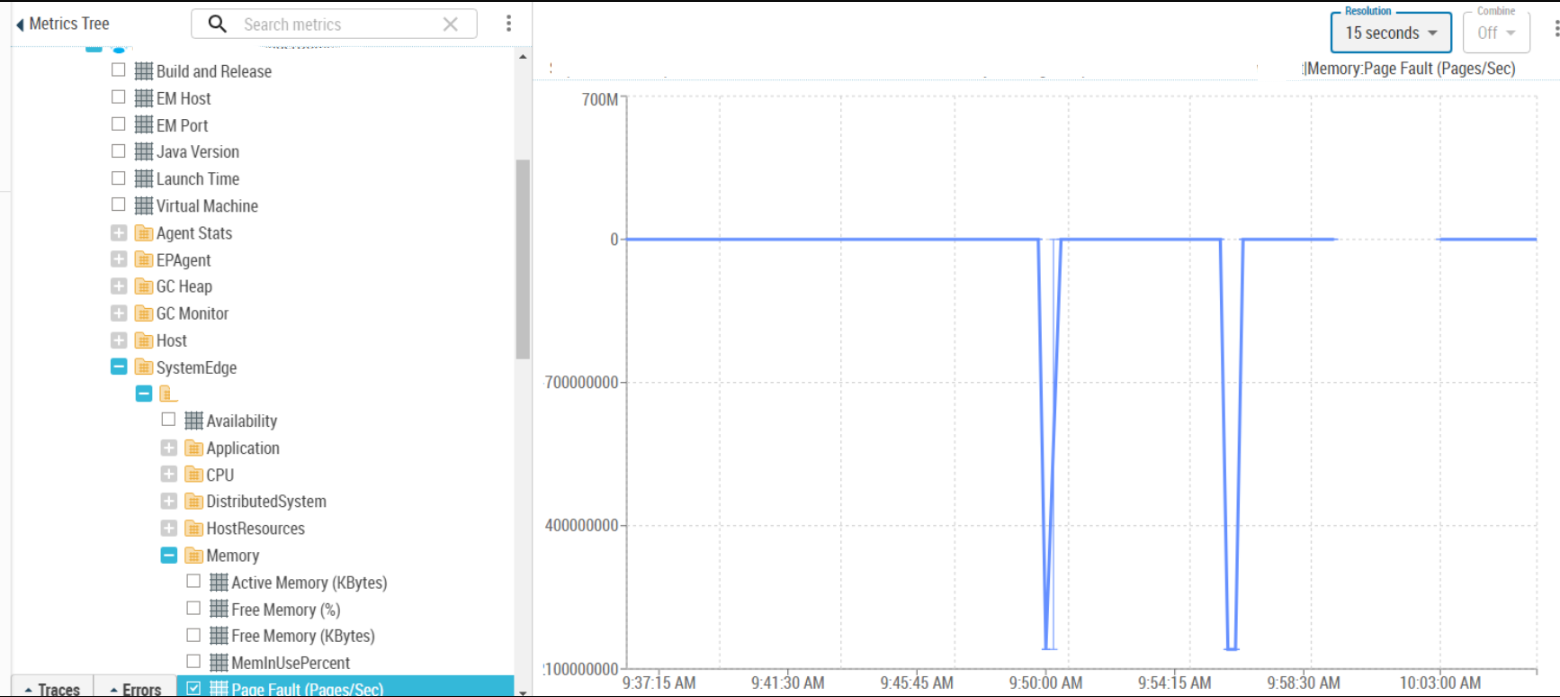1560x697 pixels.
Task: Click the Application folder icon
Action: 193,448
